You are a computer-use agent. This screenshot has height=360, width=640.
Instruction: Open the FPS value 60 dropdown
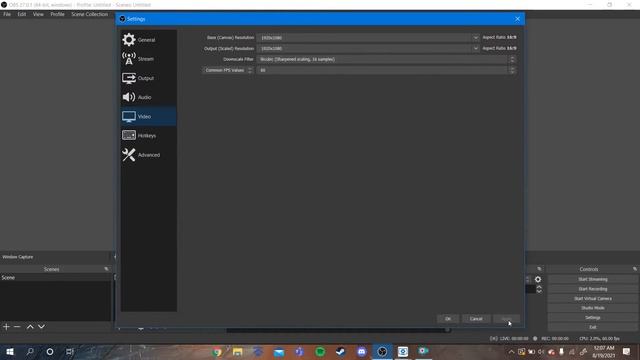pos(386,70)
